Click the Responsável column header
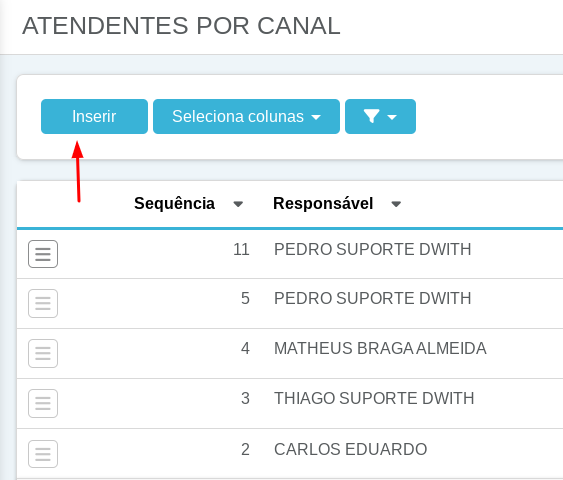 (323, 204)
